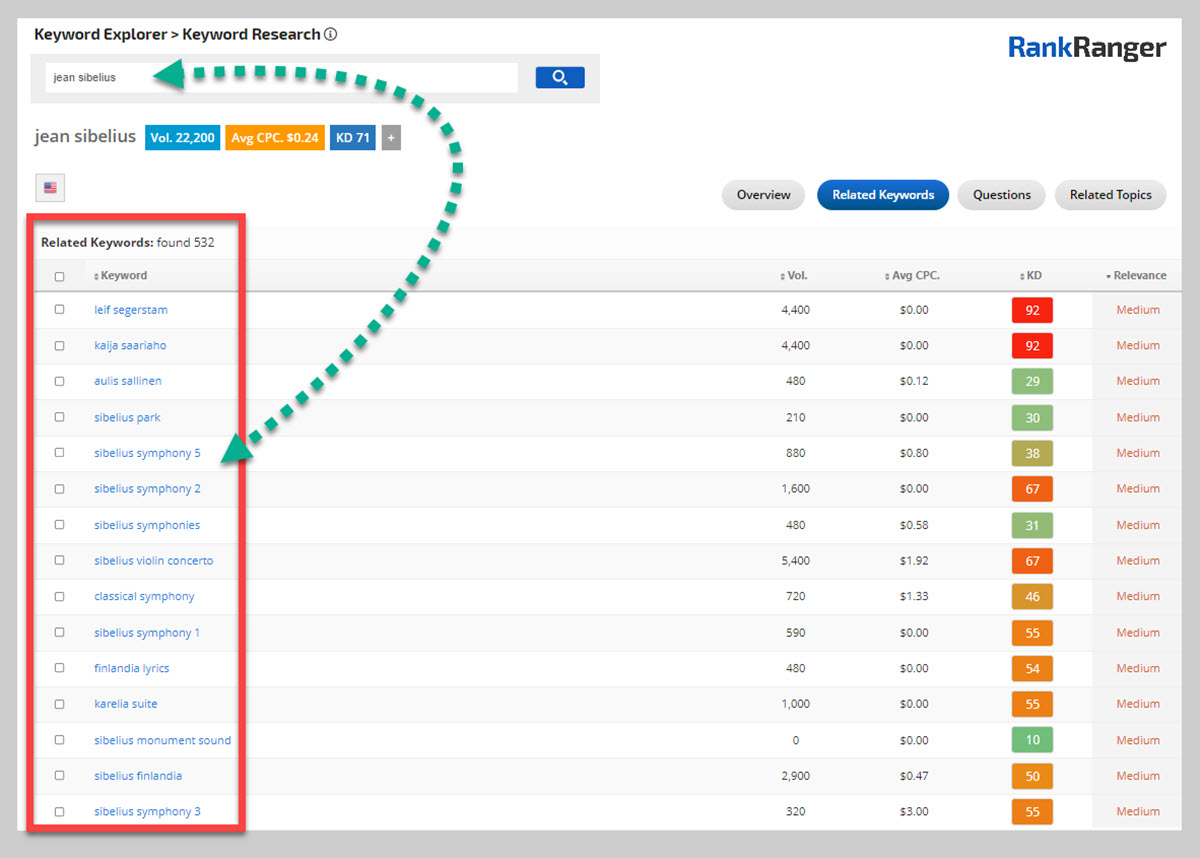Image resolution: width=1200 pixels, height=858 pixels.
Task: Click the 5,400 volume cell
Action: [795, 560]
